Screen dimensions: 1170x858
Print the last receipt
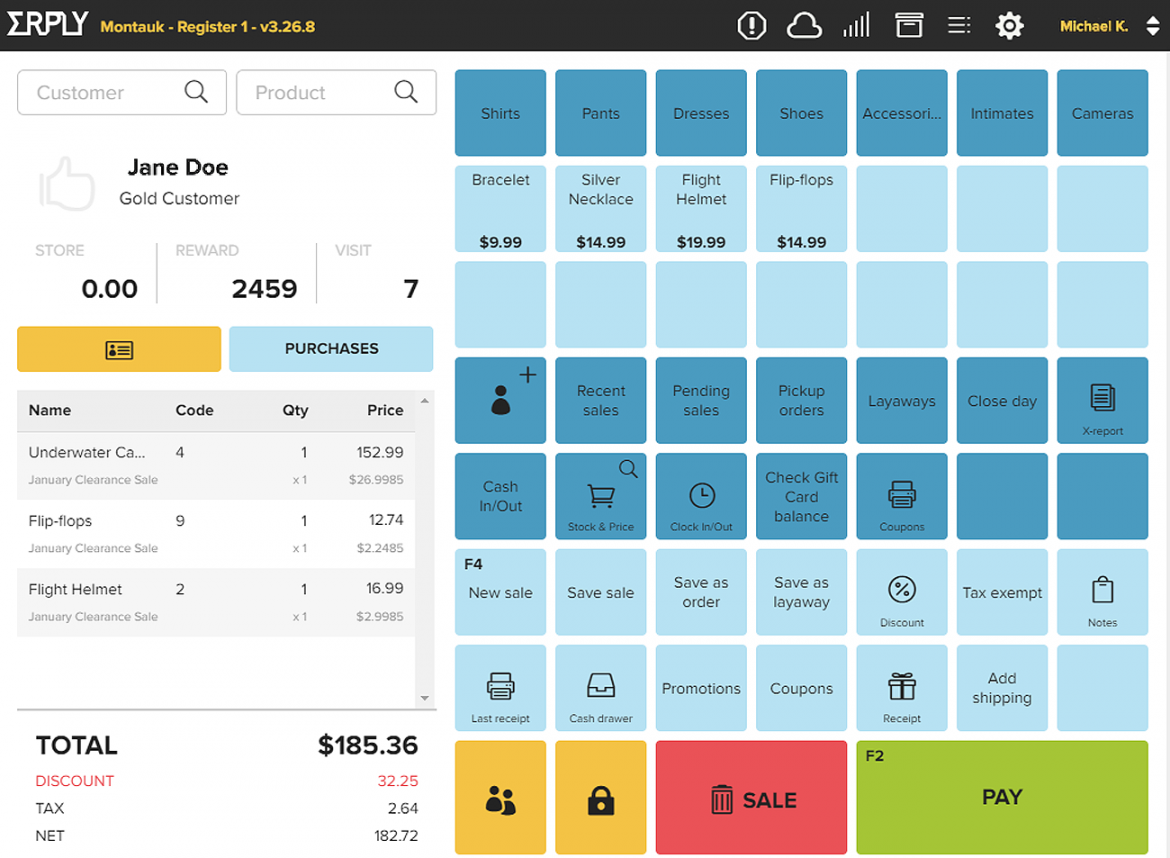(500, 688)
